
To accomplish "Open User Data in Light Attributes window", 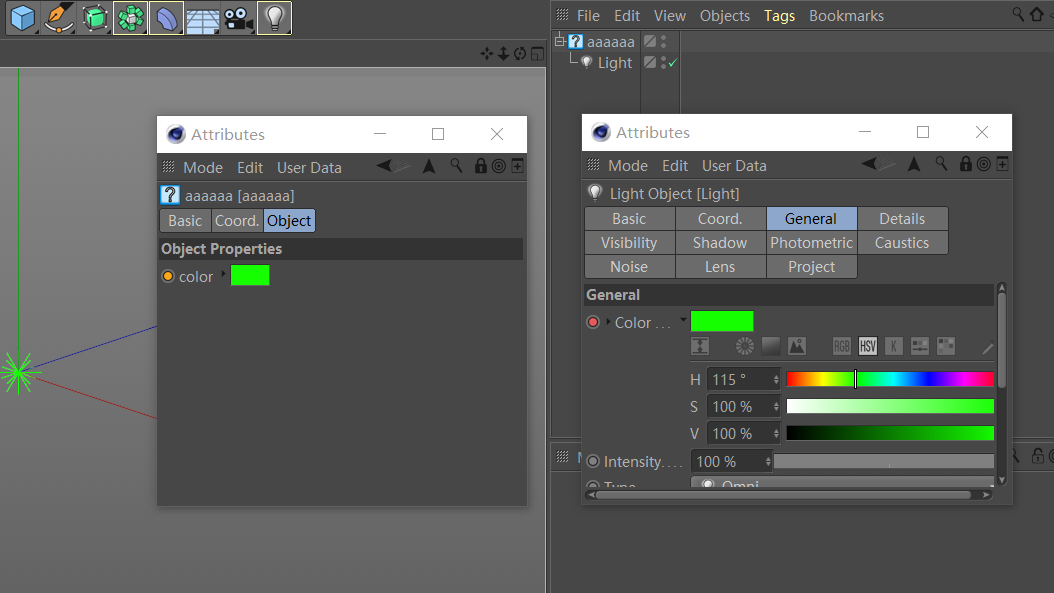I will (734, 166).
